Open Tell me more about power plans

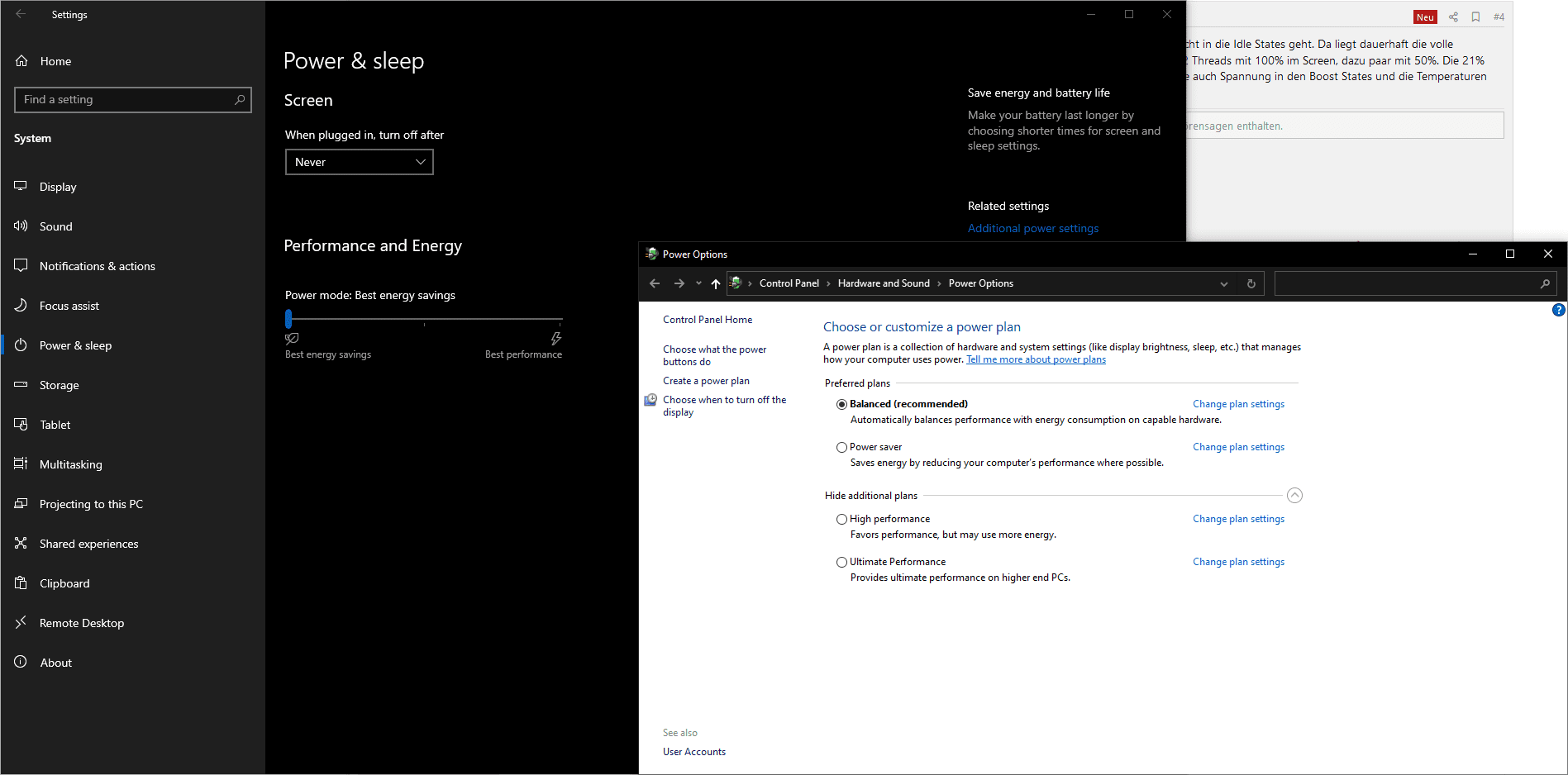[1036, 359]
